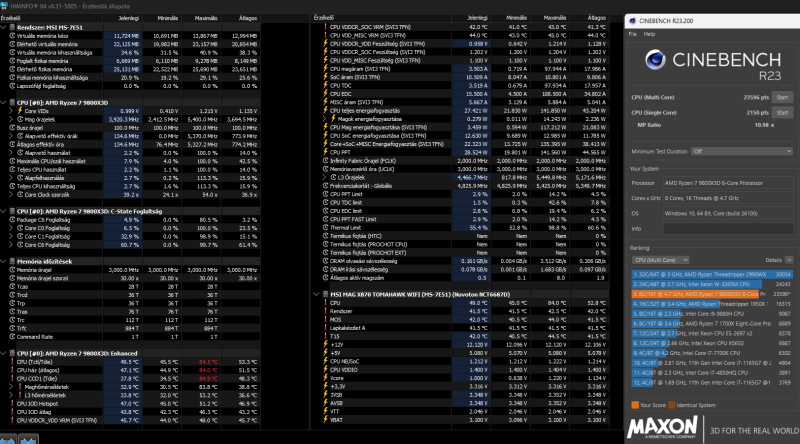Click the chip icon of Rendszer: MSI MS-7E51
Screen dimensions: 800x444
point(12,28)
